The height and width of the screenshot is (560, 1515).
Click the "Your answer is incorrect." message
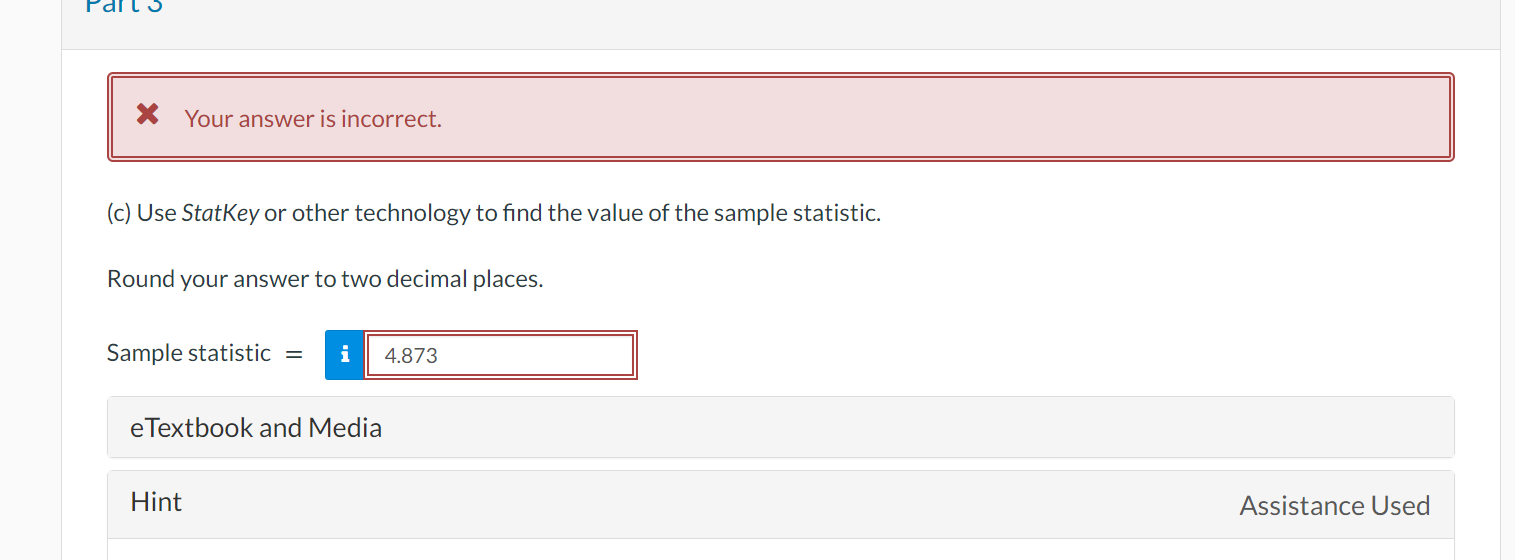(313, 119)
